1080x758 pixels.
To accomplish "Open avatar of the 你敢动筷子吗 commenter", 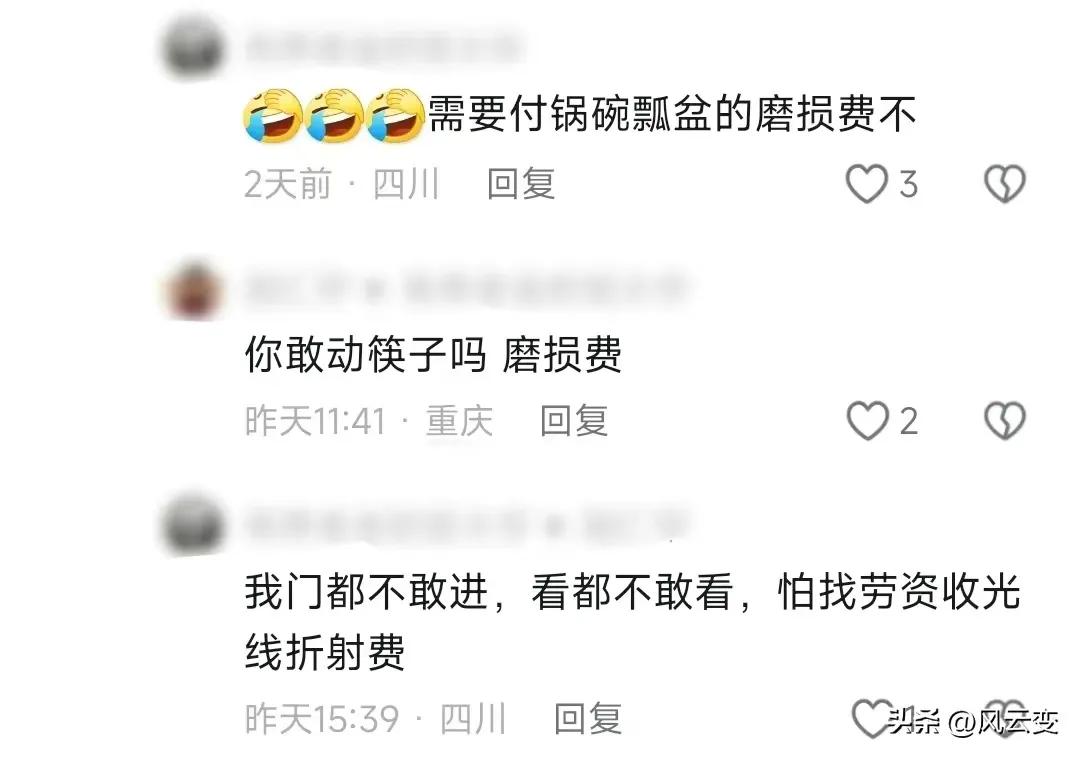I will tap(195, 288).
